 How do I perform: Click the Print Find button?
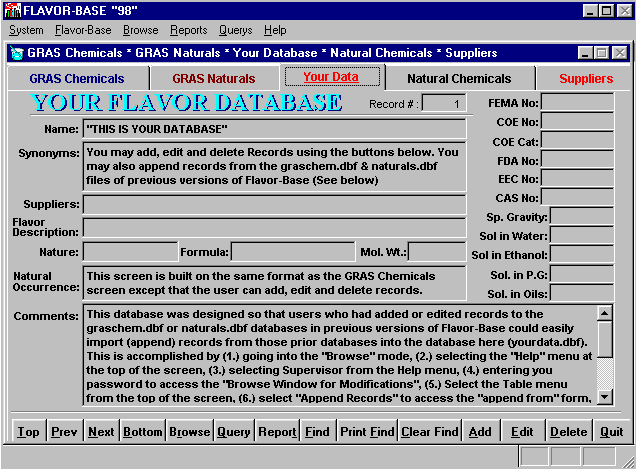pyautogui.click(x=367, y=432)
